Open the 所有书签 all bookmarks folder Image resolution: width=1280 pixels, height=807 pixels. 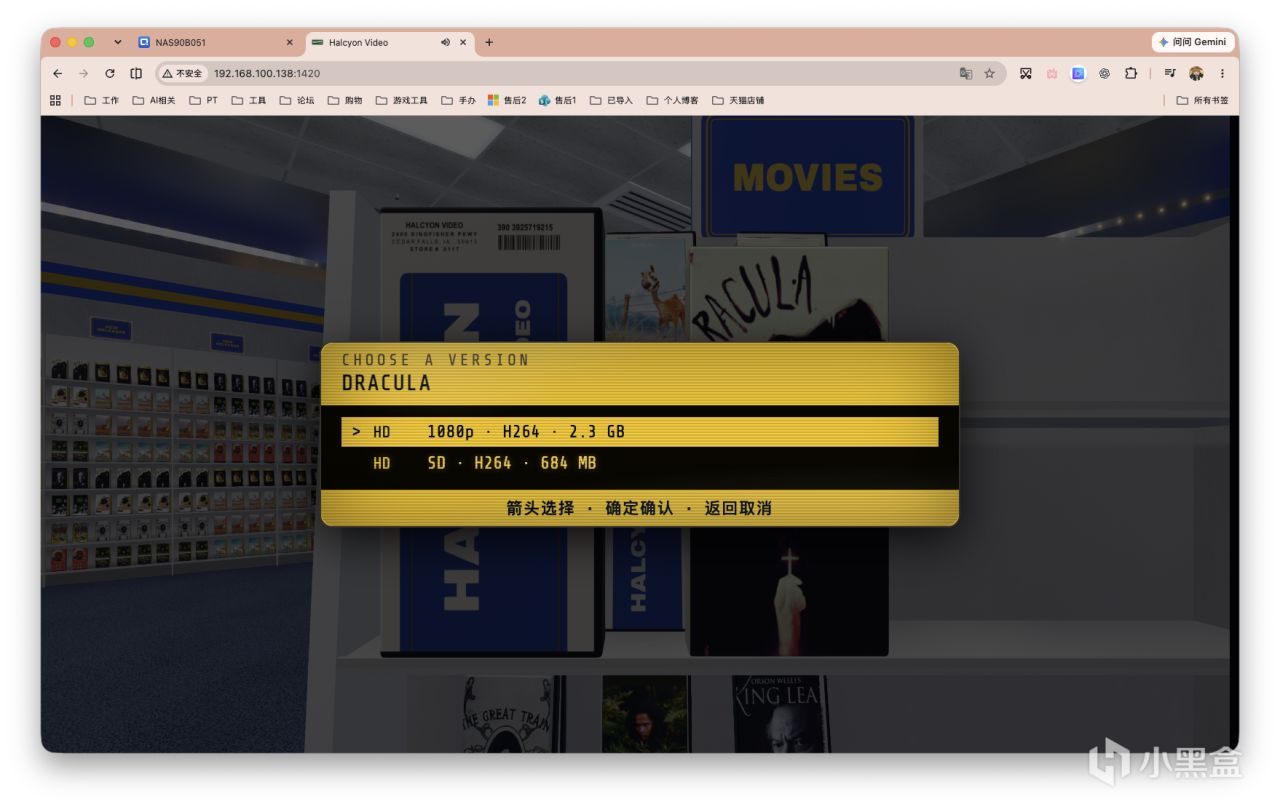(1202, 100)
